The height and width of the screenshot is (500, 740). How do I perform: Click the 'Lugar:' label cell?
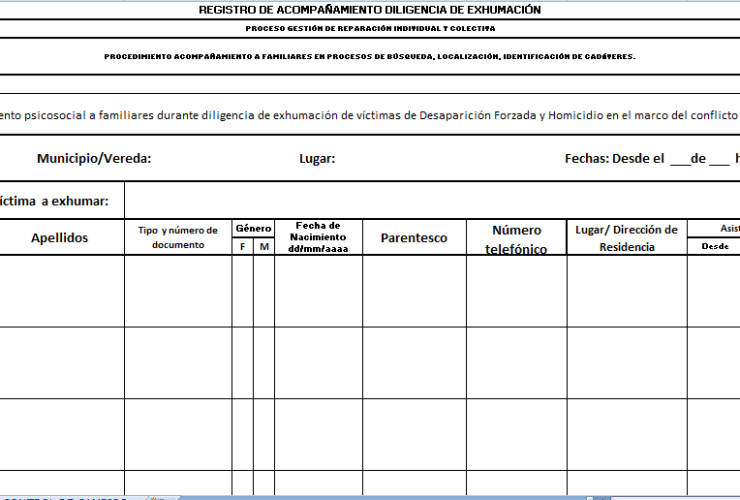(x=317, y=158)
